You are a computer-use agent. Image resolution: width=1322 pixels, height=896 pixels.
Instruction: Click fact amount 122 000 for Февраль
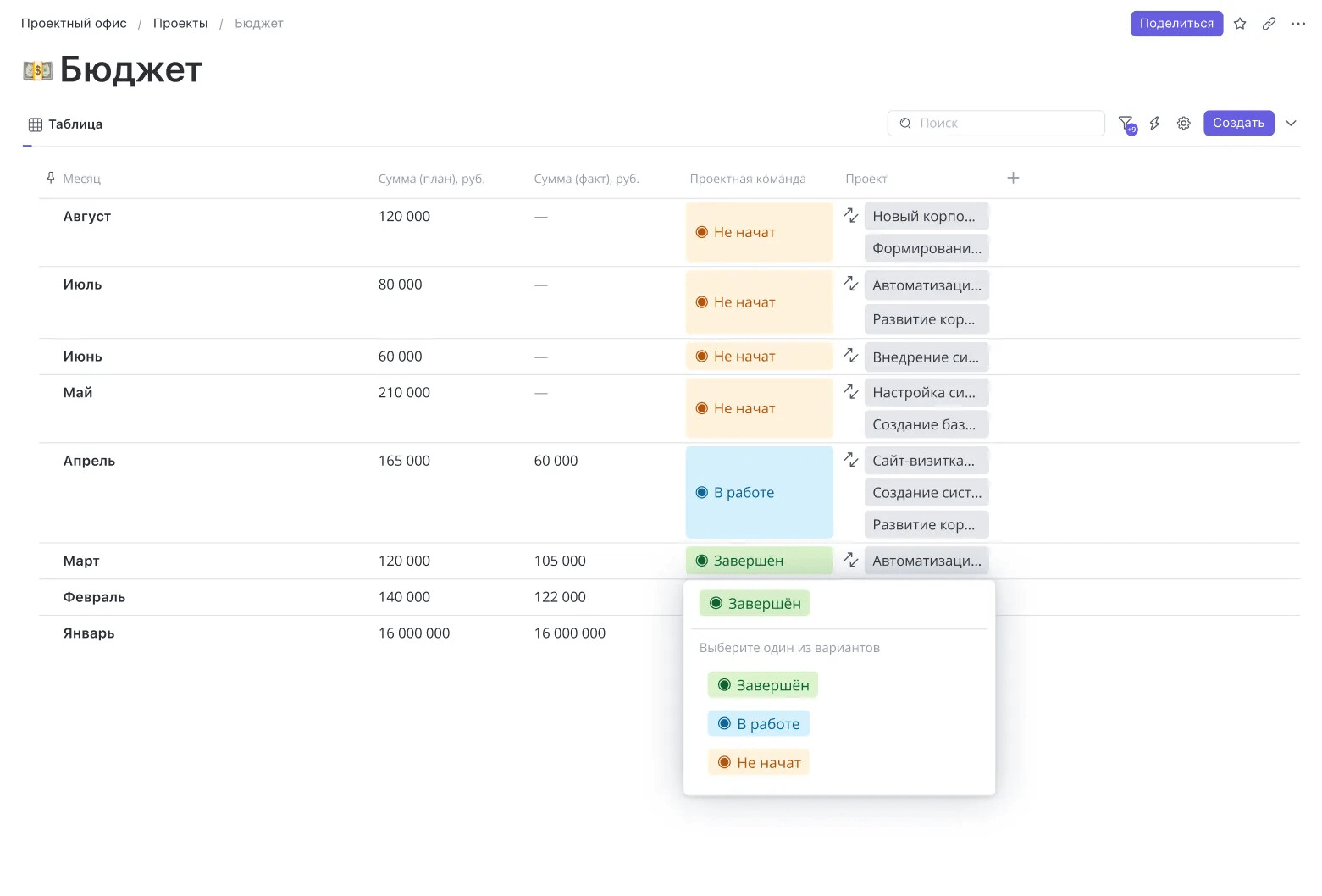click(560, 597)
